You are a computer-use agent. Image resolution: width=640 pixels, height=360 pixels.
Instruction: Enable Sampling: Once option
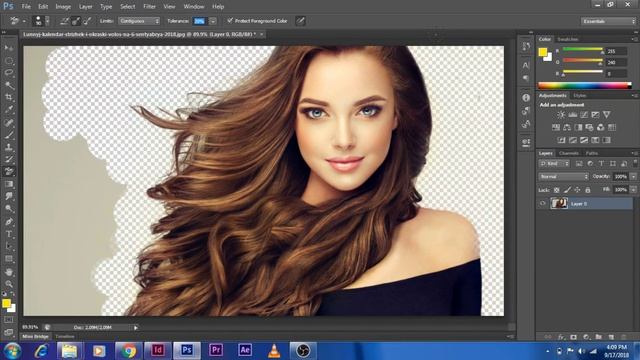click(x=76, y=21)
